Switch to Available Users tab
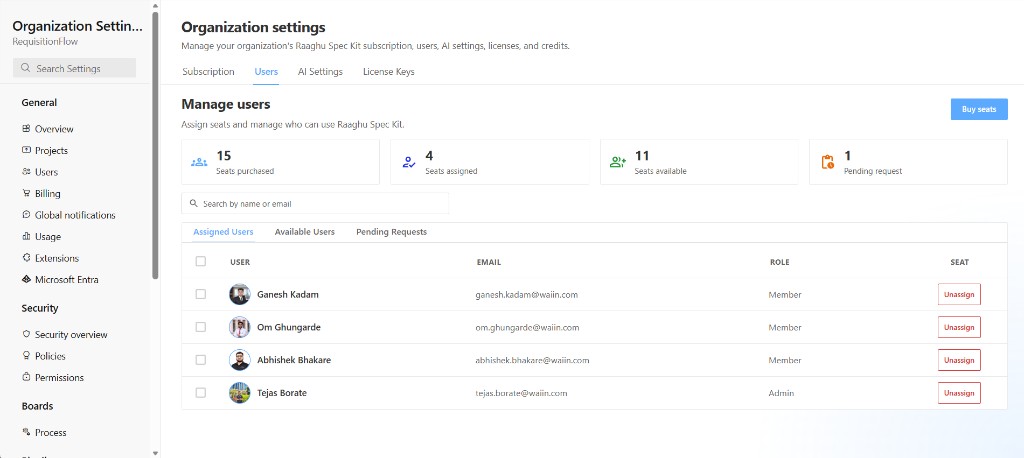This screenshot has height=458, width=1024. [x=304, y=232]
